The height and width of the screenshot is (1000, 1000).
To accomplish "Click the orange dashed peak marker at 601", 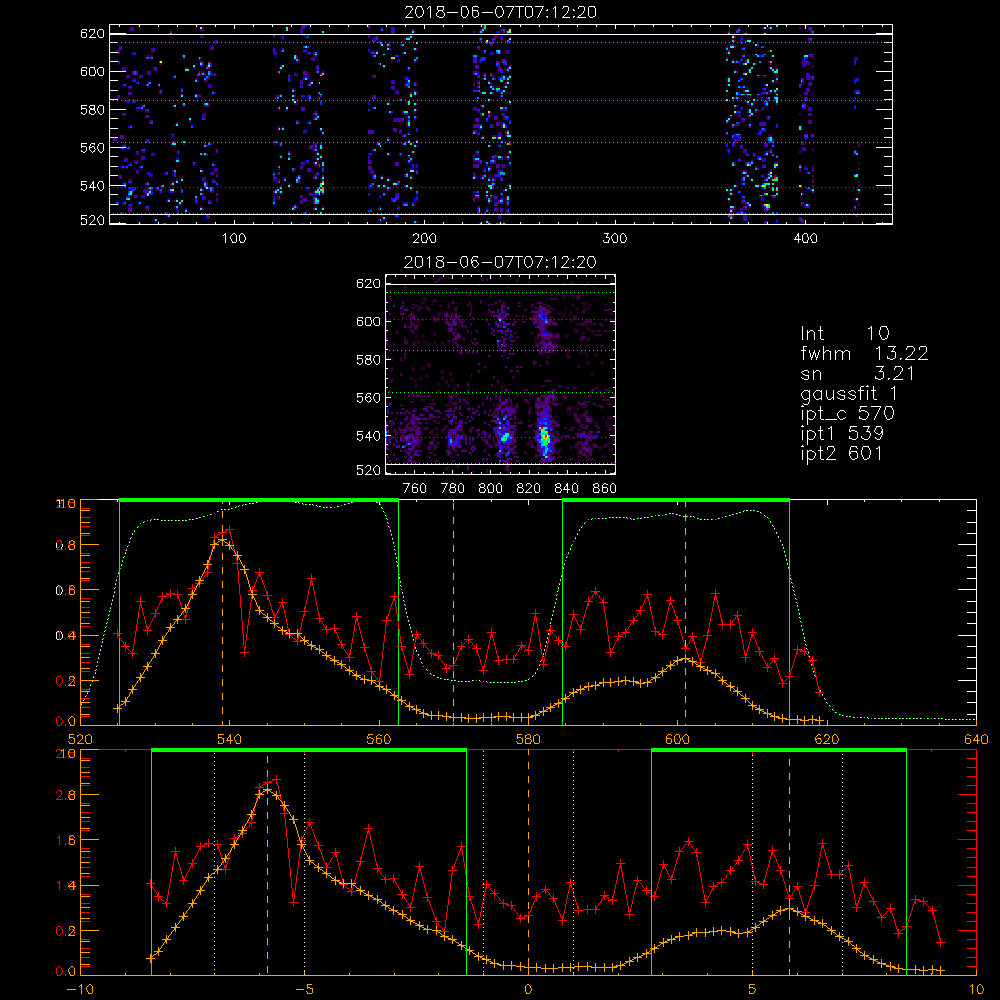I will click(x=686, y=612).
